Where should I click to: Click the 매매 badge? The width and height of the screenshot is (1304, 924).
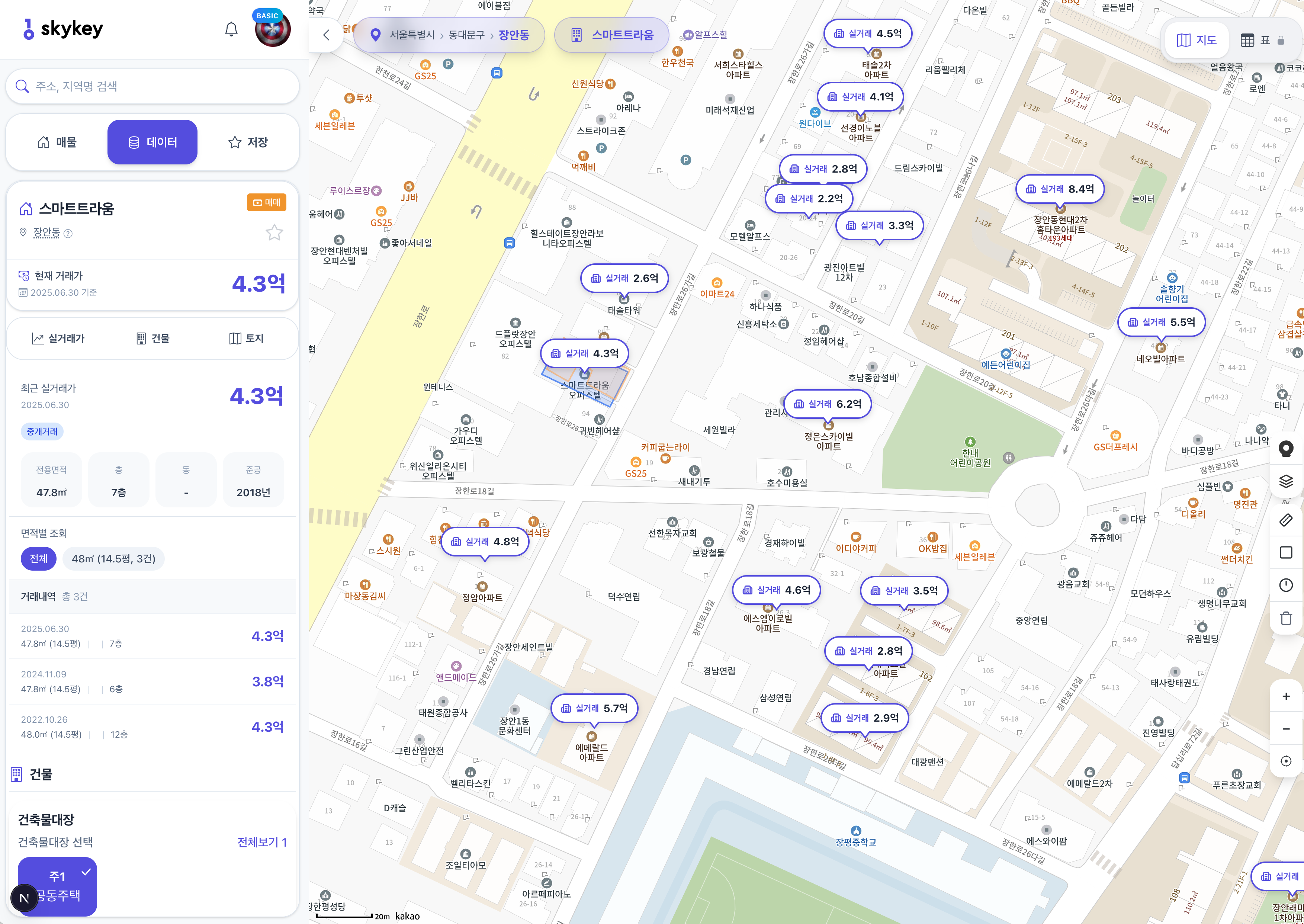266,203
